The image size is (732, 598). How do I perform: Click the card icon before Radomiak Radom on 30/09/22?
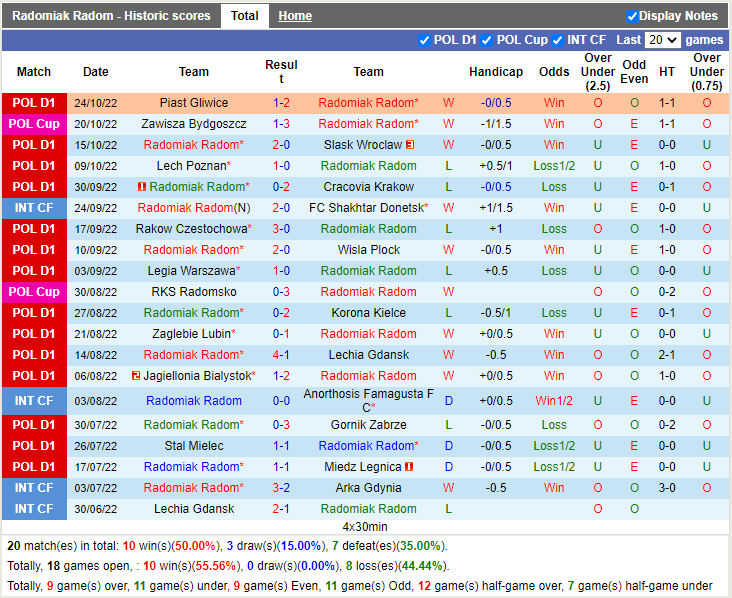pos(142,187)
